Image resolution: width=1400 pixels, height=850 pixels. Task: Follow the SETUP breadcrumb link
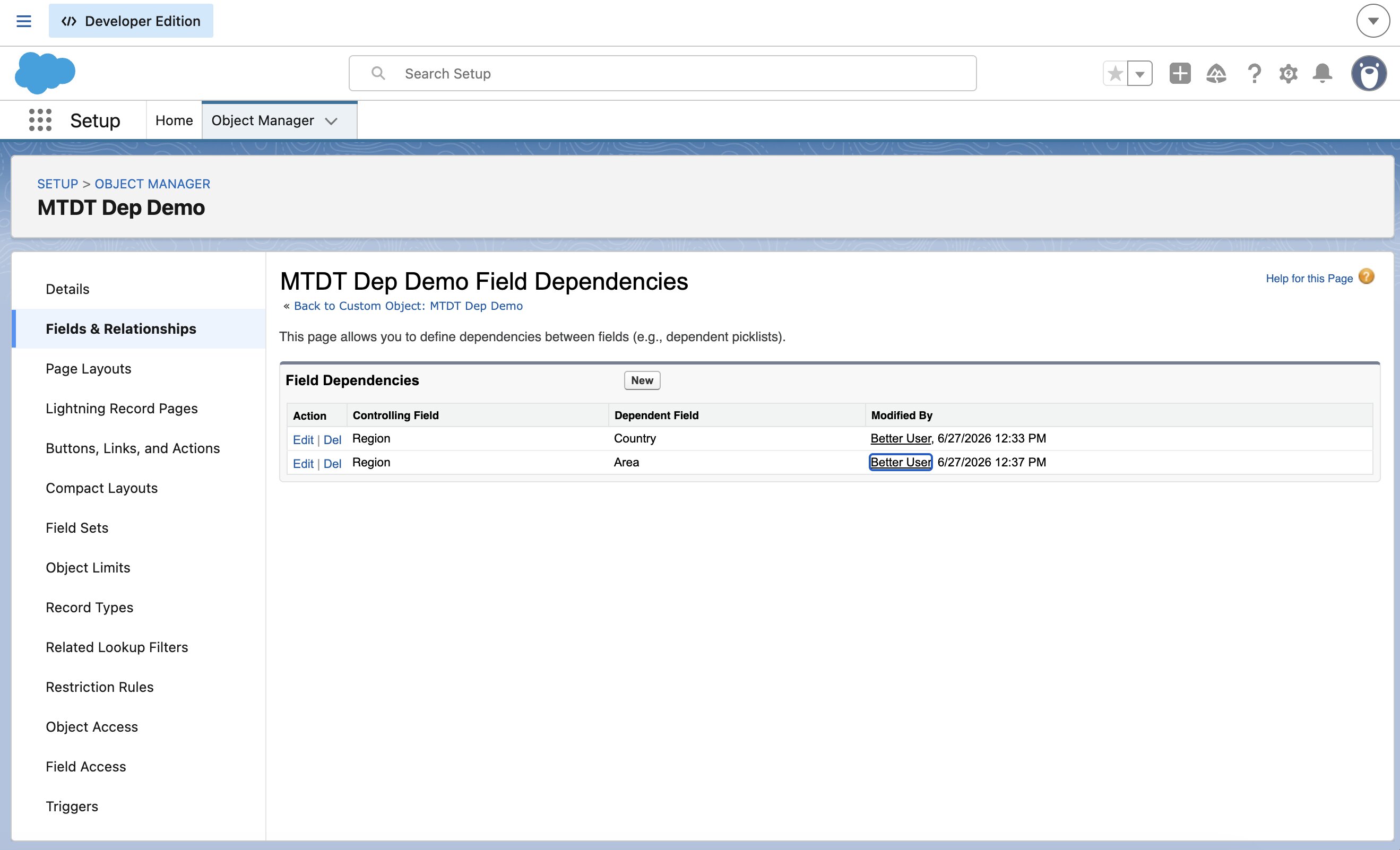point(57,184)
